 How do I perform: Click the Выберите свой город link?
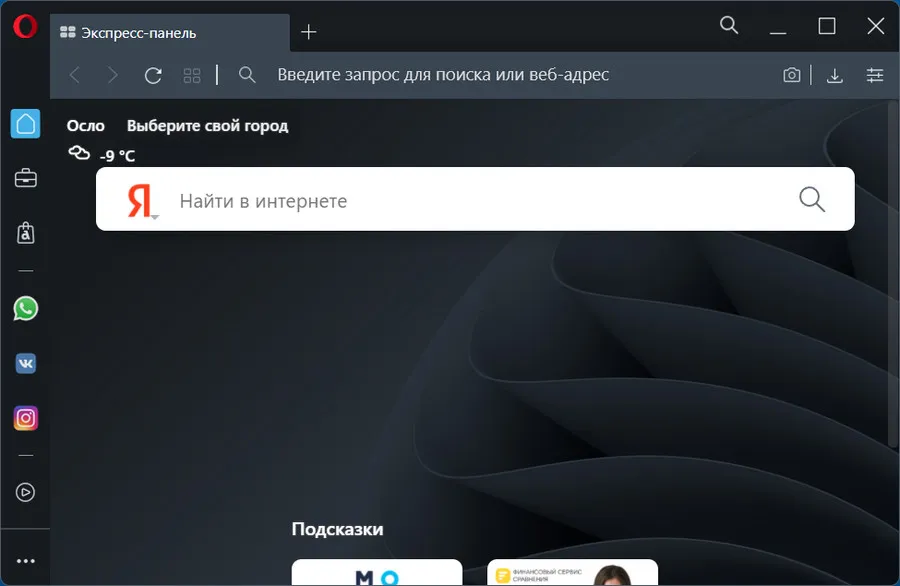coord(207,126)
